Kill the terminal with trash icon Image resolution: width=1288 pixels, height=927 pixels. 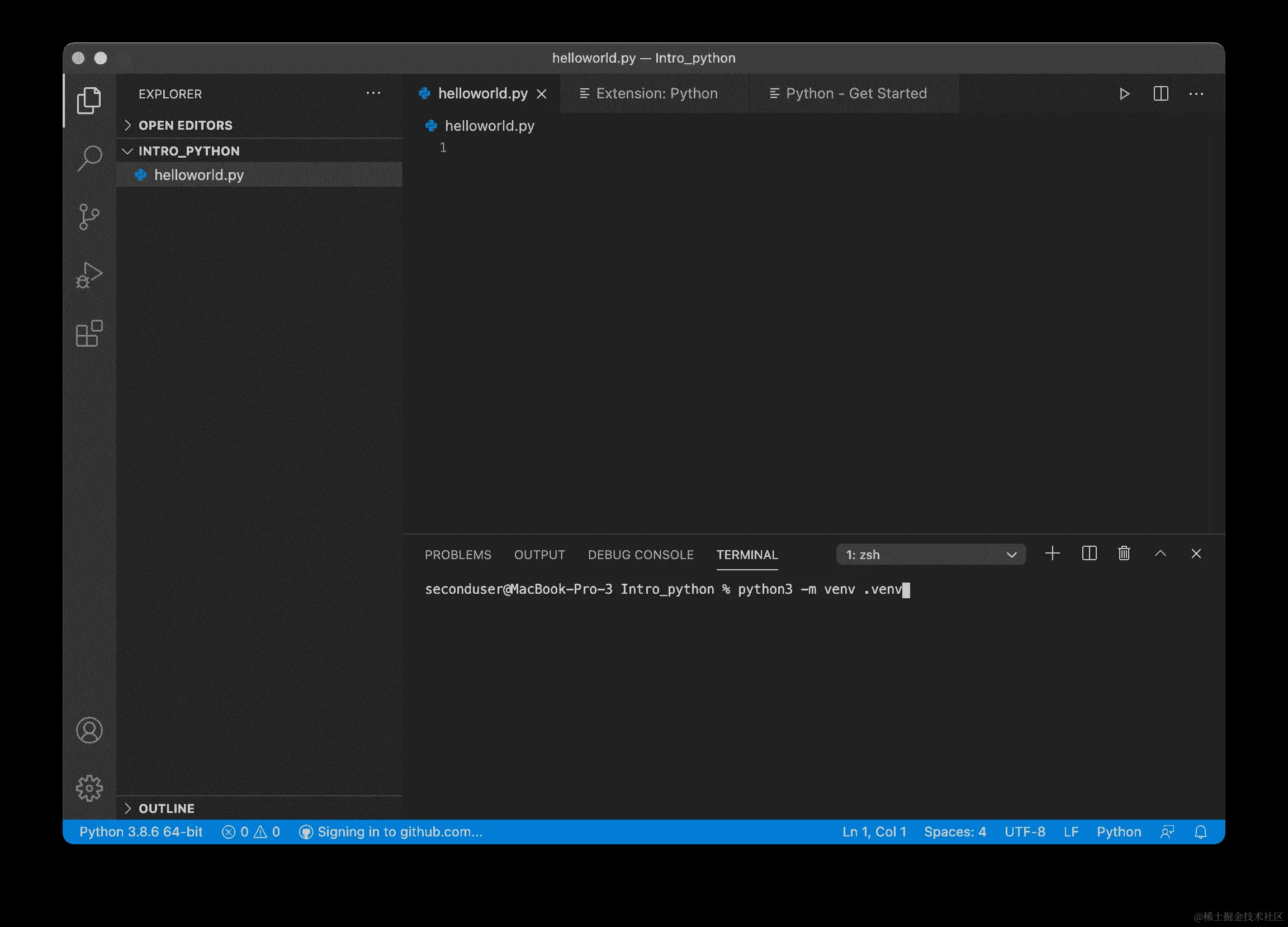coord(1124,554)
